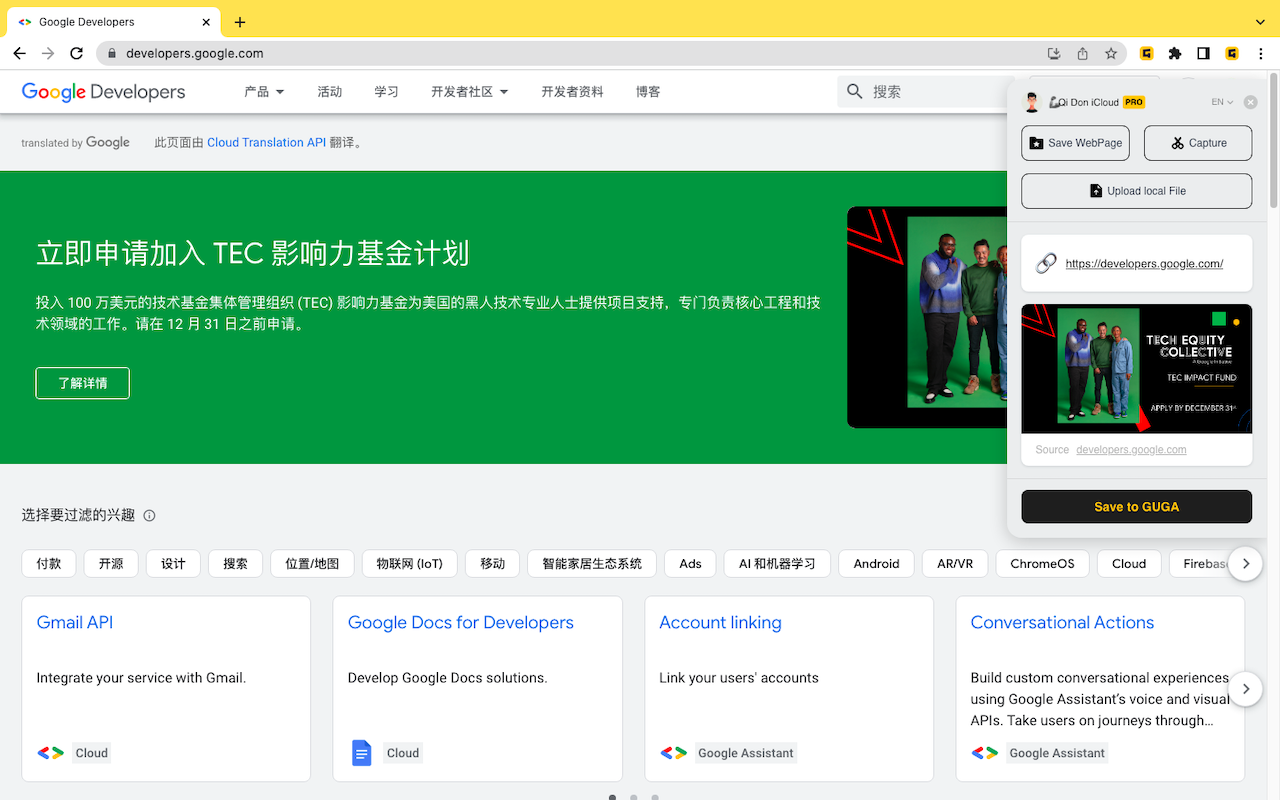
Task: Toggle the 物联网 (IoT) filter chip
Action: click(x=410, y=564)
